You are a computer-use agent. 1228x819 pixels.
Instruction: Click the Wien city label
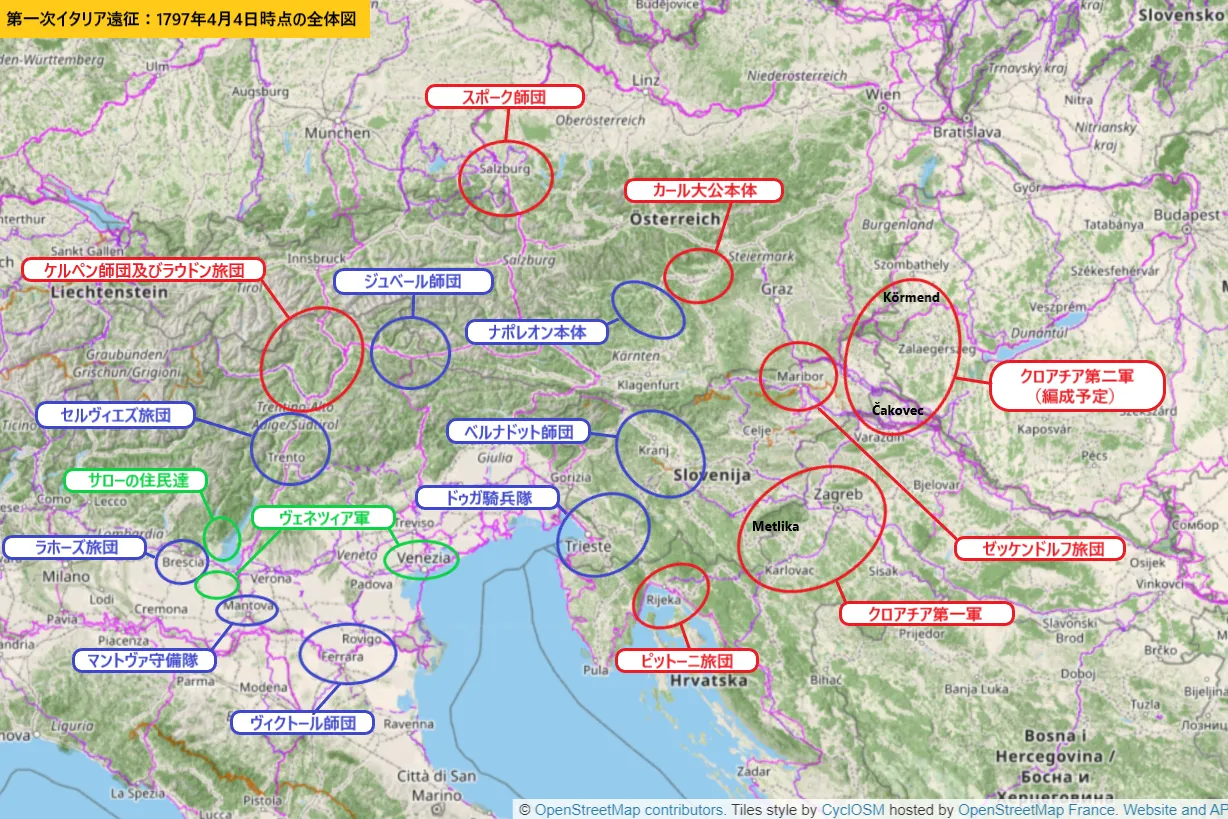tap(884, 94)
